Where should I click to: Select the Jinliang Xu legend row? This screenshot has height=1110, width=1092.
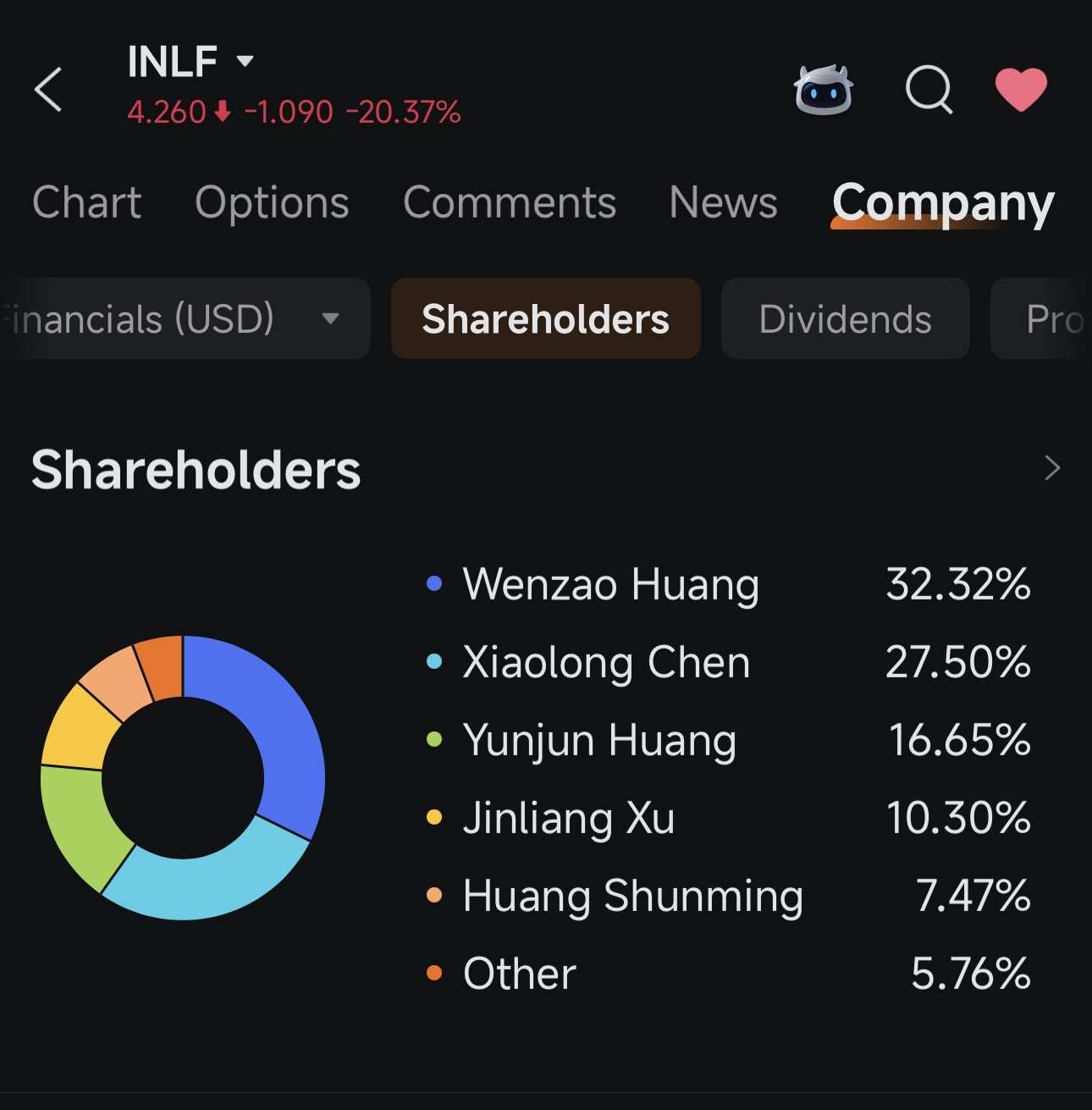[728, 818]
